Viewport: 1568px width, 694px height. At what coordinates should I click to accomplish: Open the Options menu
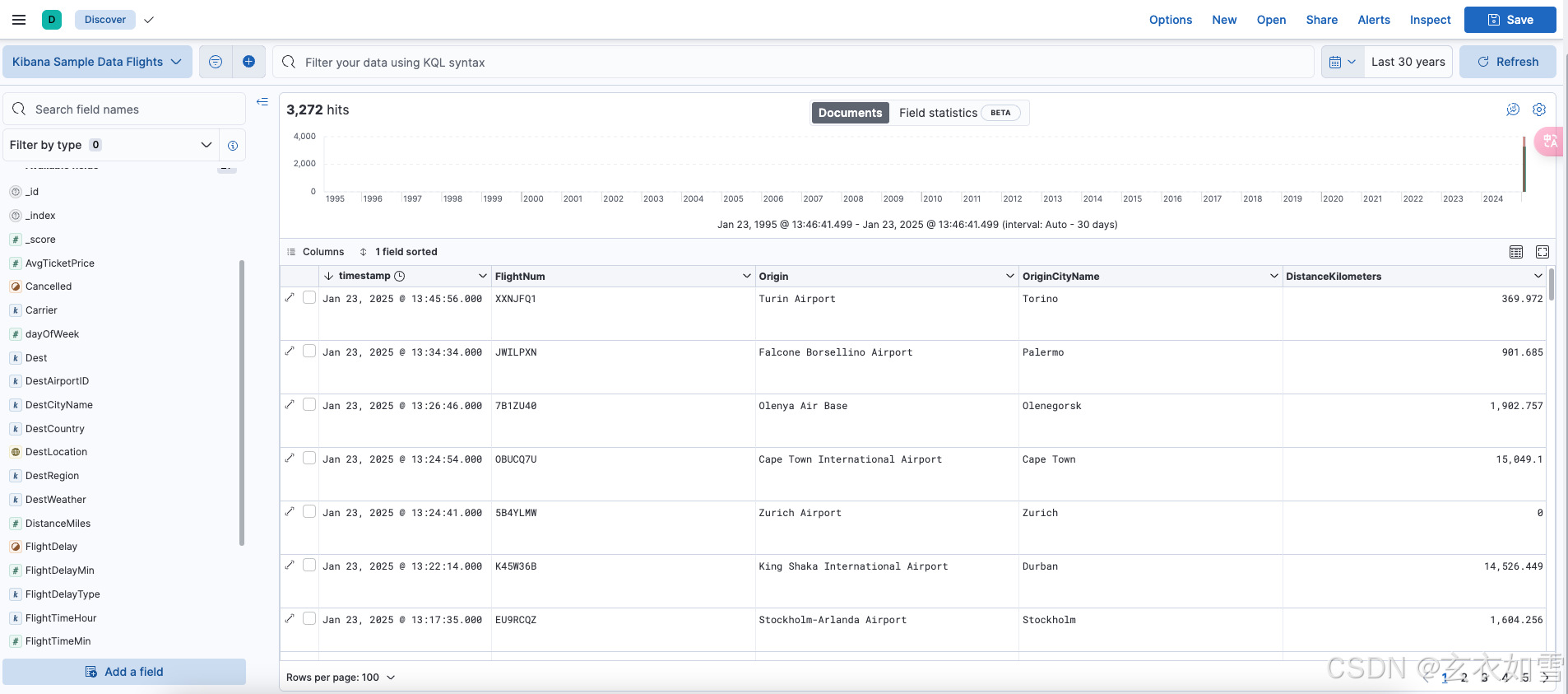1171,20
